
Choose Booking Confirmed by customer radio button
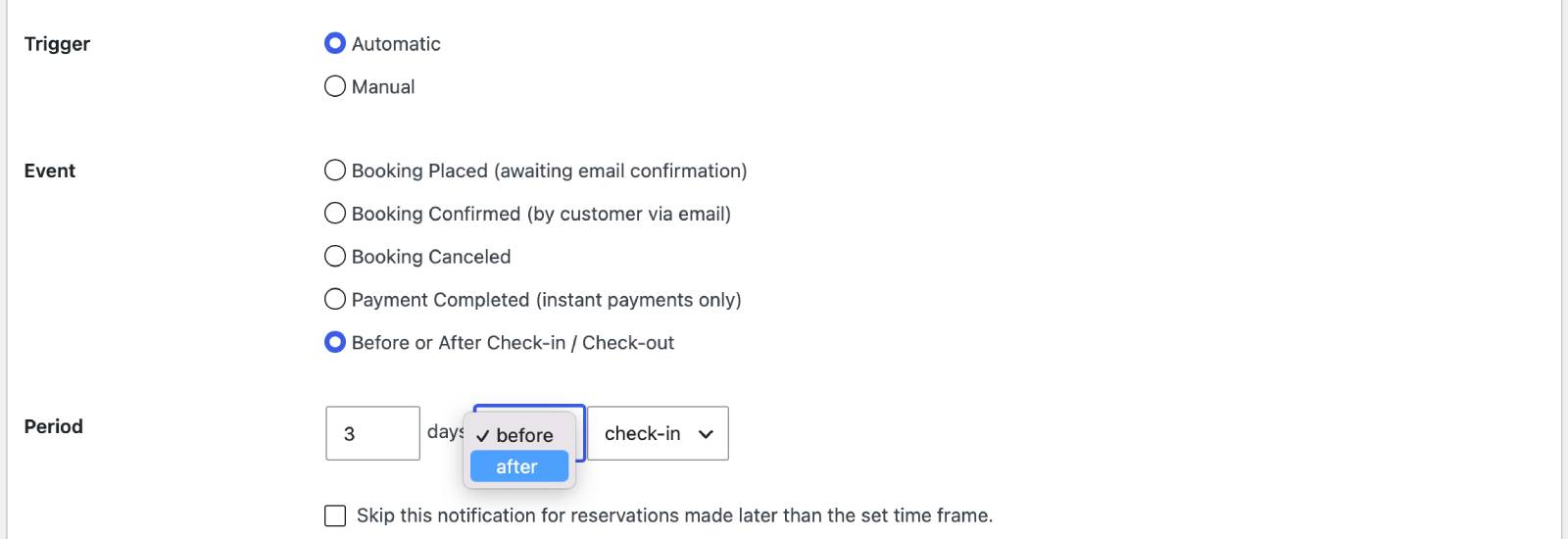click(x=335, y=214)
